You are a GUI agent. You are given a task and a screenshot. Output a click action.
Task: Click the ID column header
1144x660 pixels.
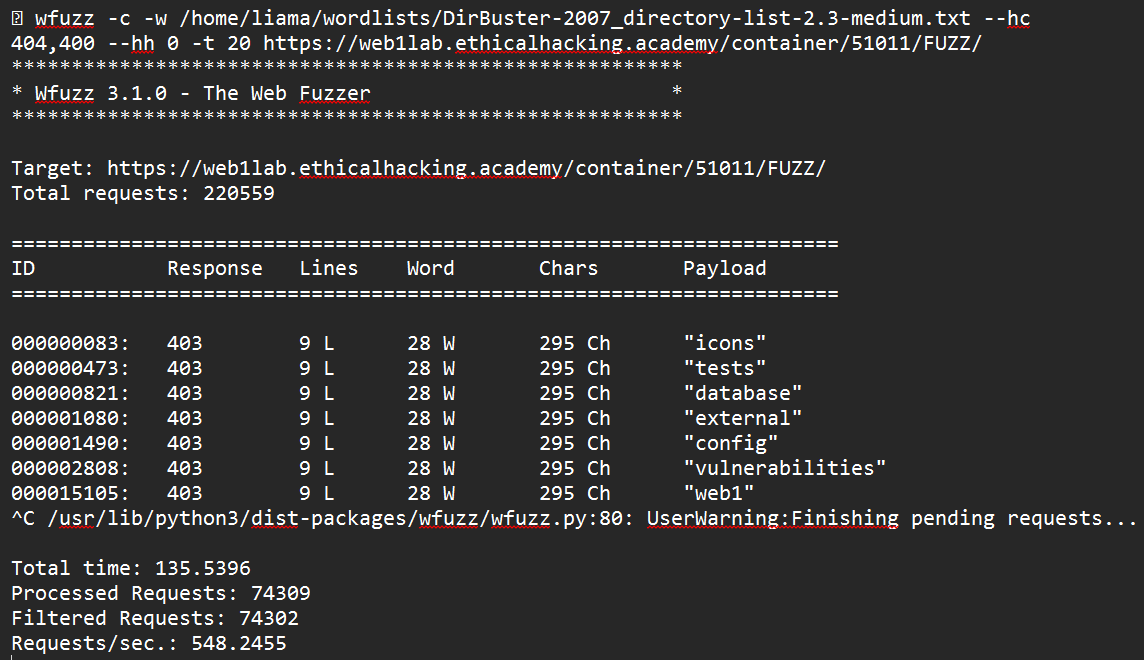pos(23,268)
